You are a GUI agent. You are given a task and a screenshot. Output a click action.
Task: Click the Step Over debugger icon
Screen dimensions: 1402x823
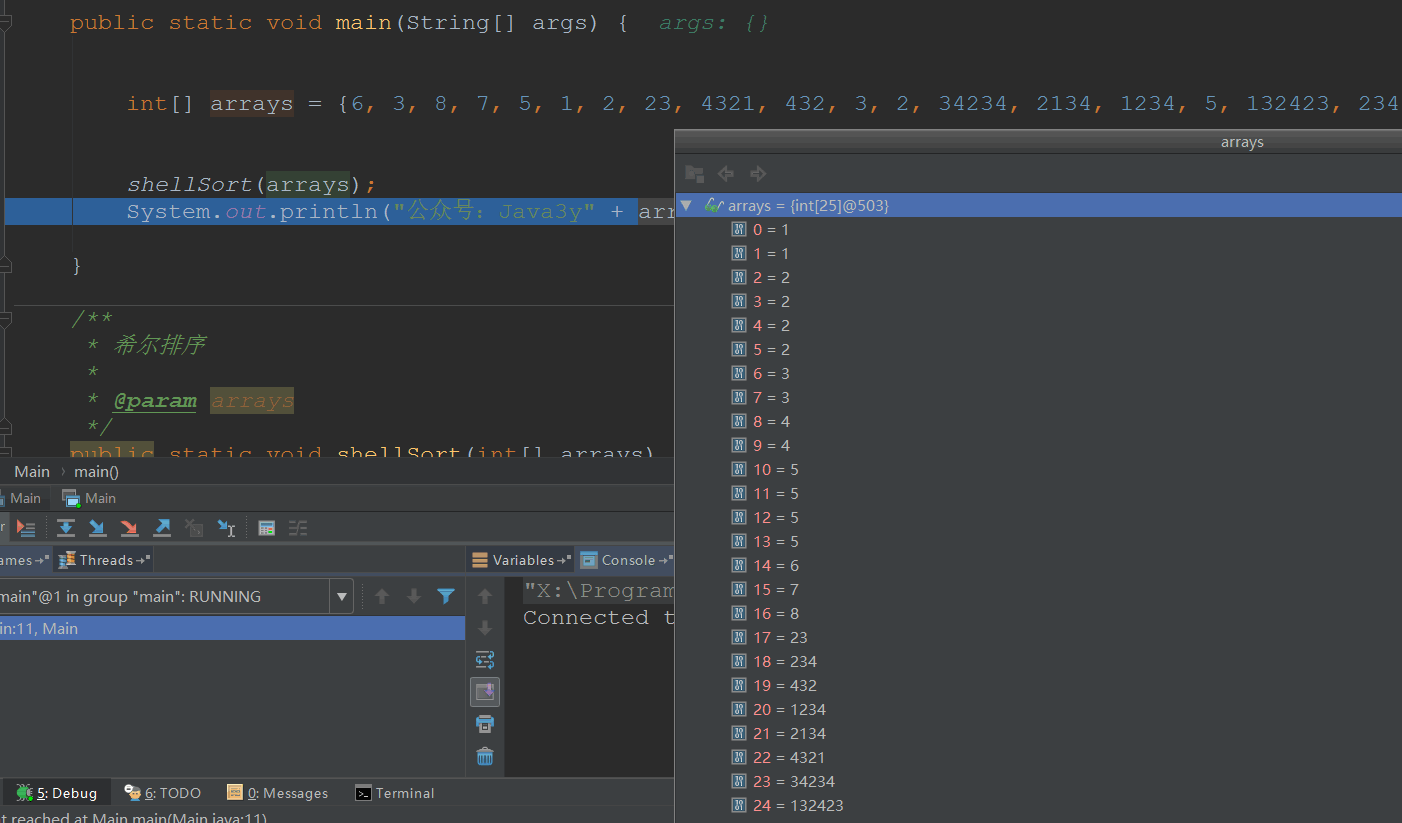tap(66, 528)
